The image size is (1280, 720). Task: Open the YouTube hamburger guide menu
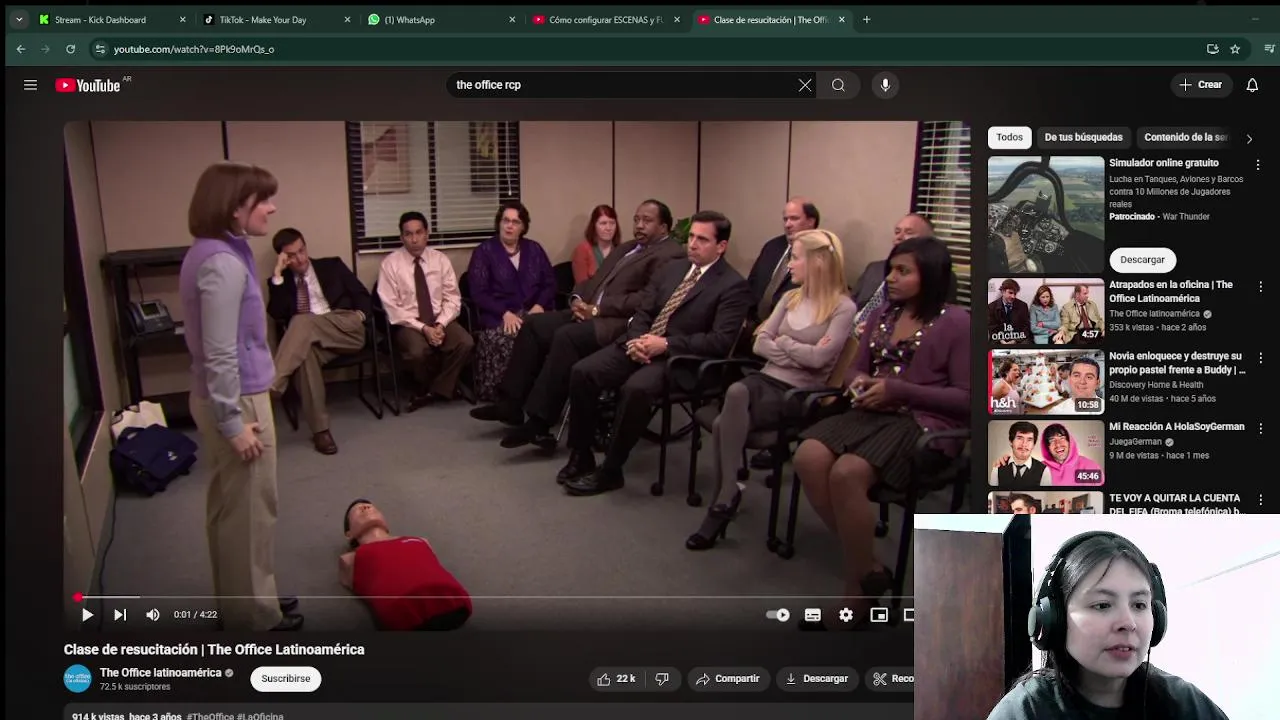click(30, 85)
